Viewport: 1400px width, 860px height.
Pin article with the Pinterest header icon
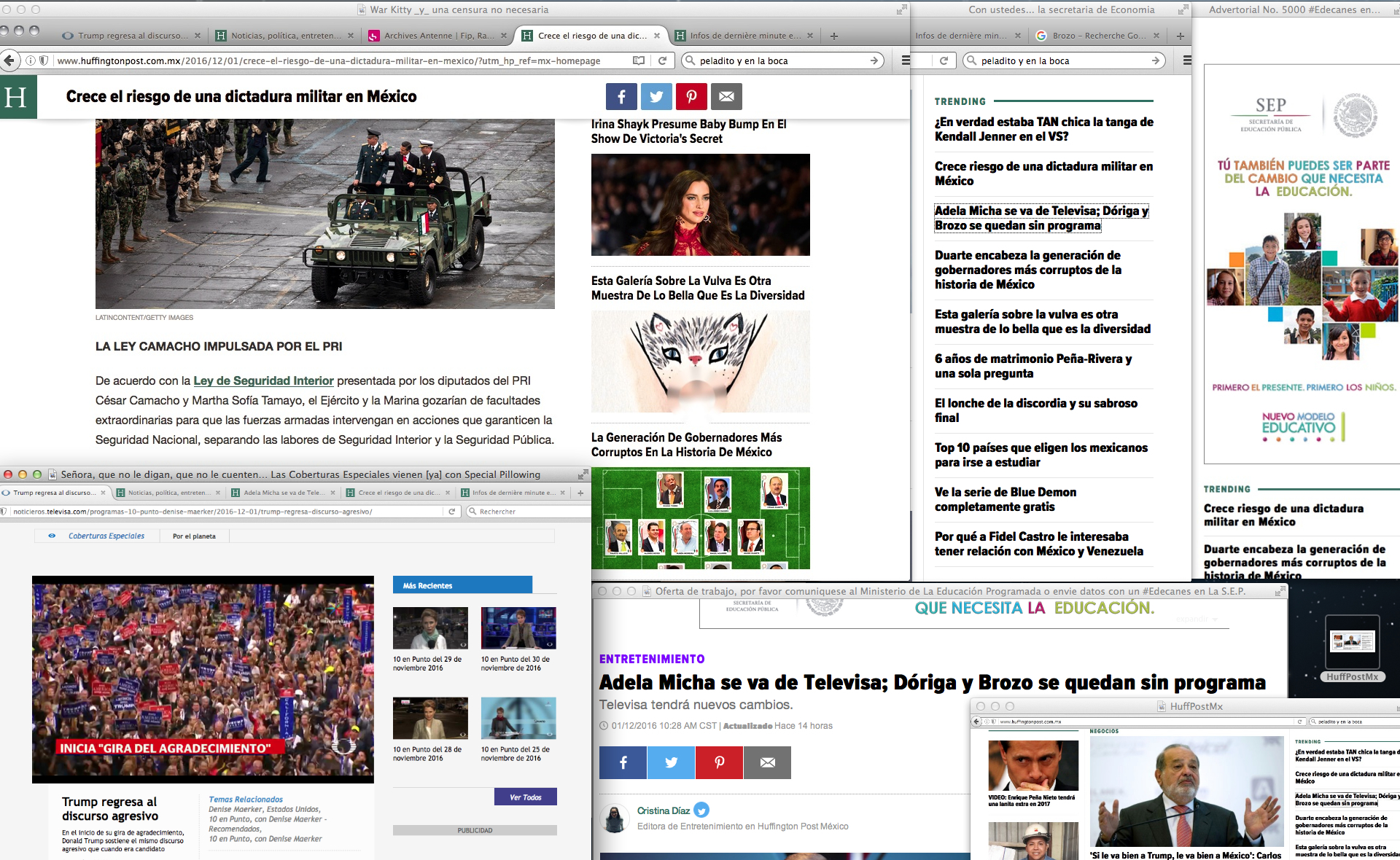click(691, 96)
